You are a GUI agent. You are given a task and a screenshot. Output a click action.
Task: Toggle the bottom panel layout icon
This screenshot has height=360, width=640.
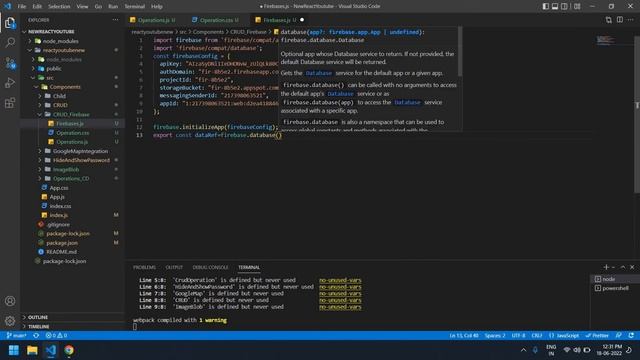pos(555,6)
